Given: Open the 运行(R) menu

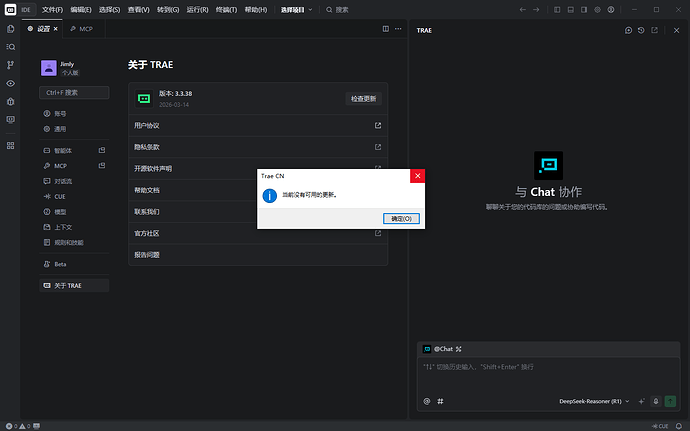Looking at the screenshot, I should pos(197,10).
